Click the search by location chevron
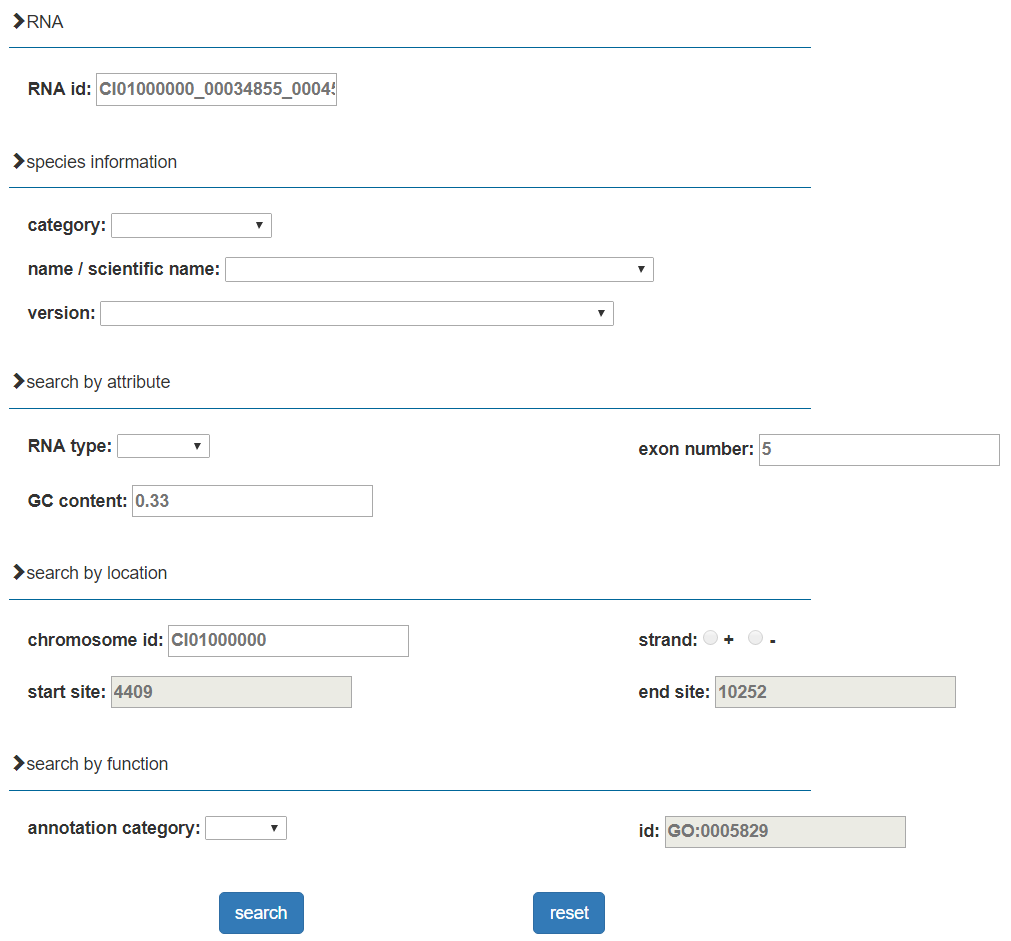Viewport: 1011px width, 941px height. [x=18, y=573]
